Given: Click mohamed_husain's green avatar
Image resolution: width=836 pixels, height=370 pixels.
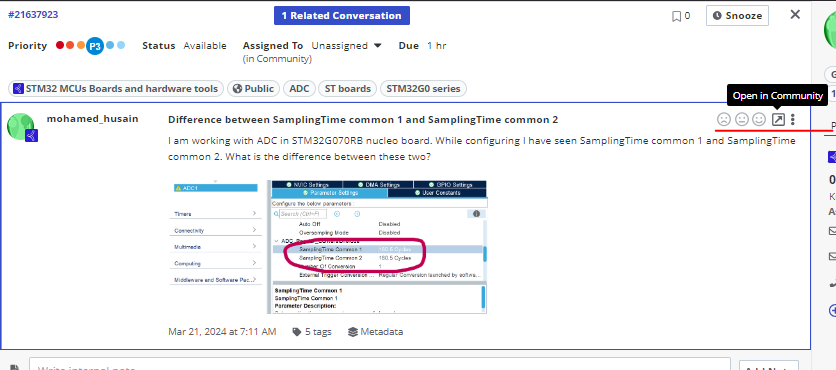Looking at the screenshot, I should coord(21,126).
